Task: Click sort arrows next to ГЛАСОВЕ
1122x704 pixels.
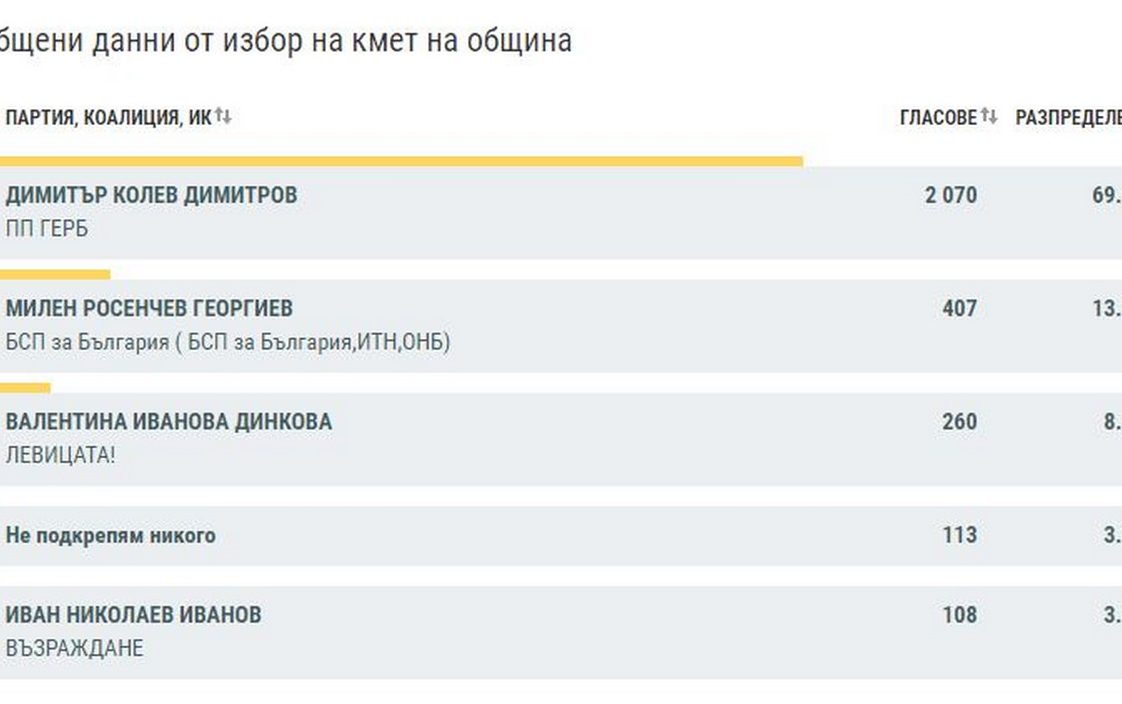Action: (989, 117)
